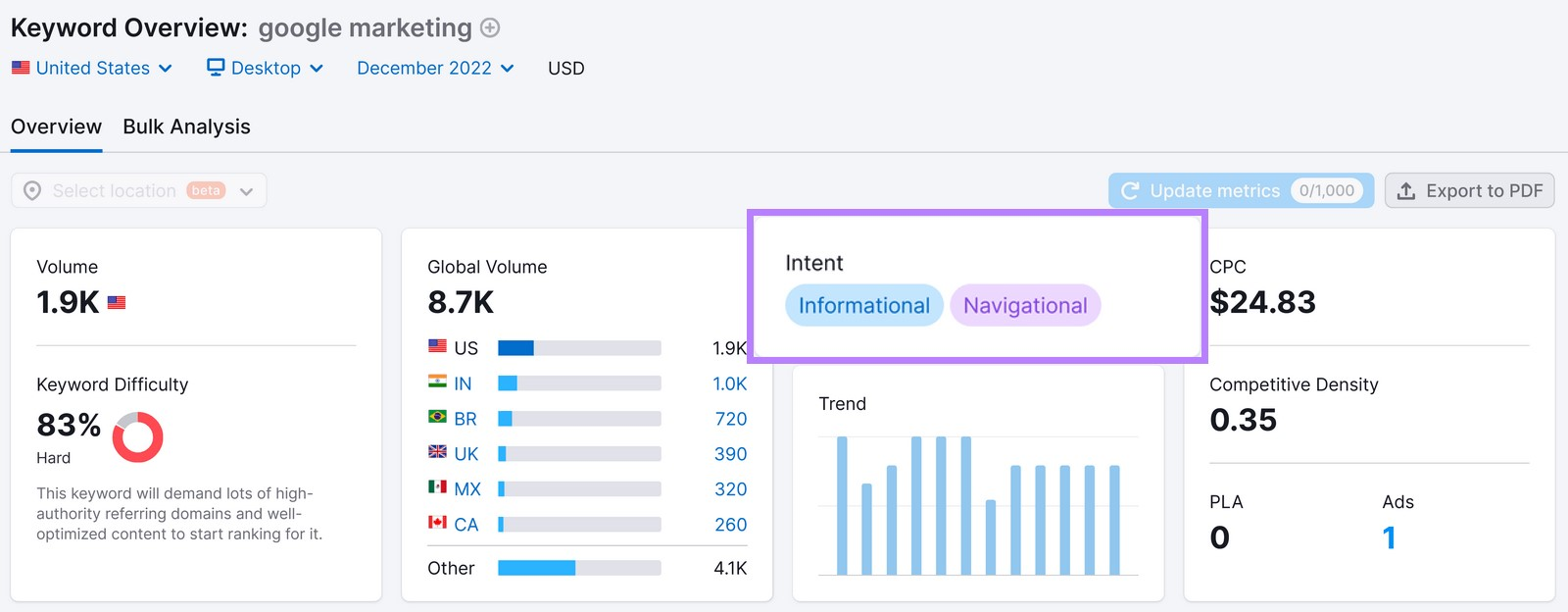Viewport: 1568px width, 612px height.
Task: Click the 720 volume value for BR
Action: 731,419
